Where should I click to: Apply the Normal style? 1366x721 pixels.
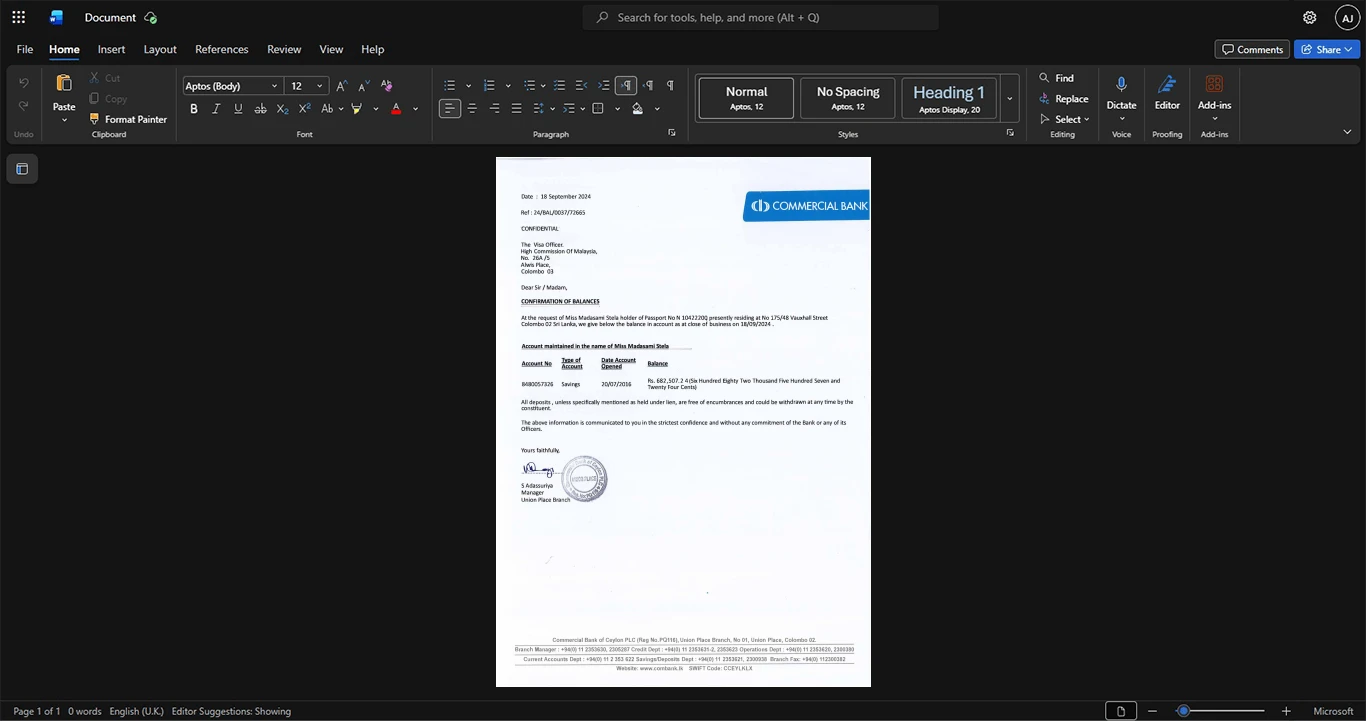tap(746, 99)
